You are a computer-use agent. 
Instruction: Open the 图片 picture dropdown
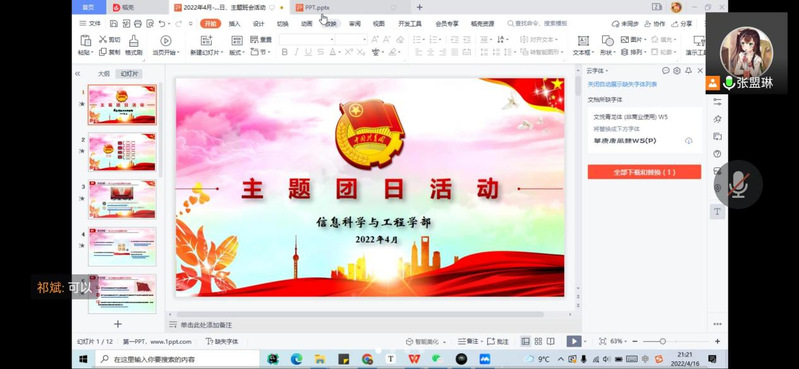[635, 39]
